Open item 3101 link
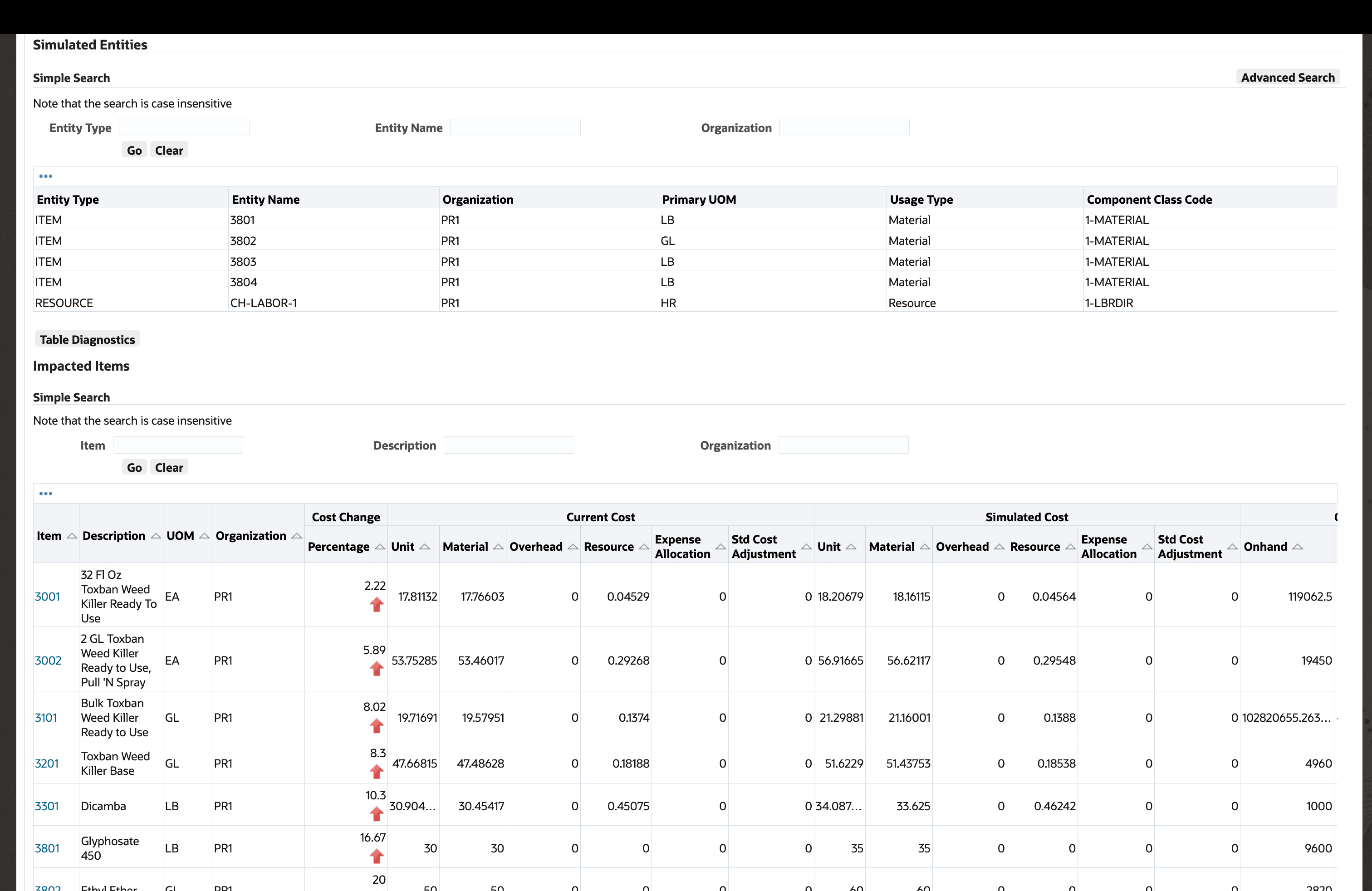This screenshot has width=1372, height=891. pyautogui.click(x=45, y=718)
